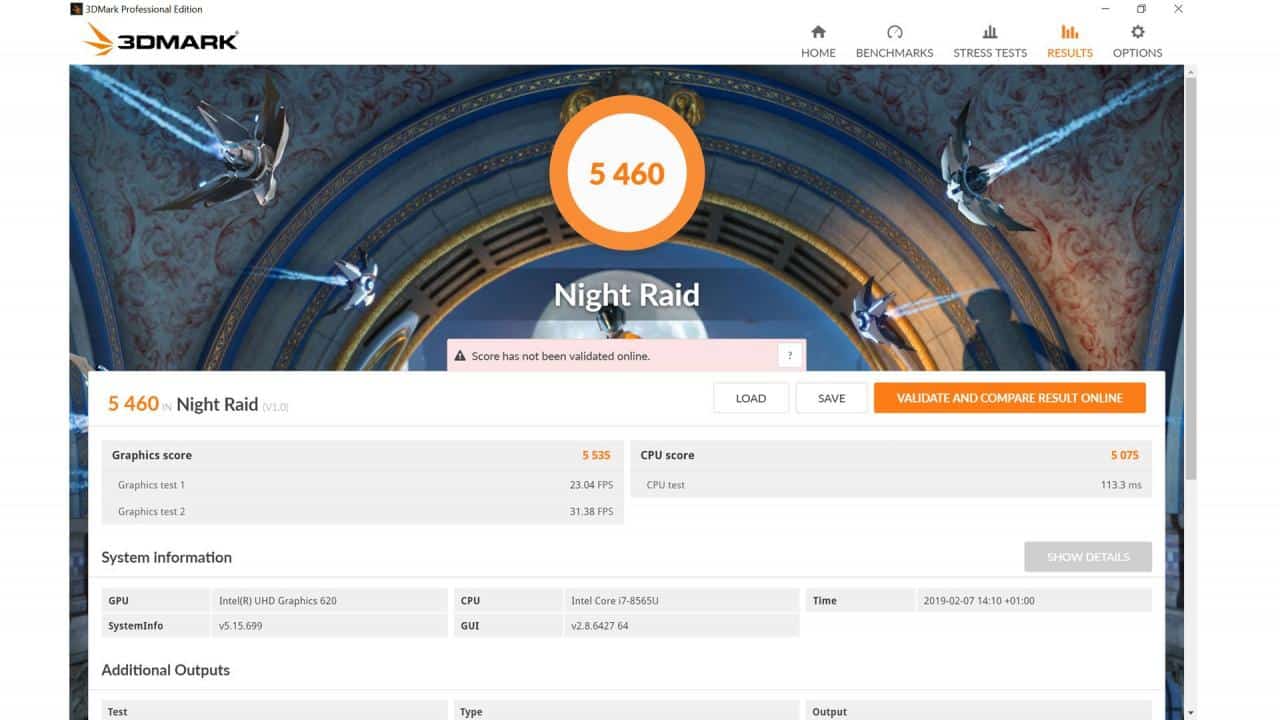1280x720 pixels.
Task: Click the SAVE button
Action: 832,398
